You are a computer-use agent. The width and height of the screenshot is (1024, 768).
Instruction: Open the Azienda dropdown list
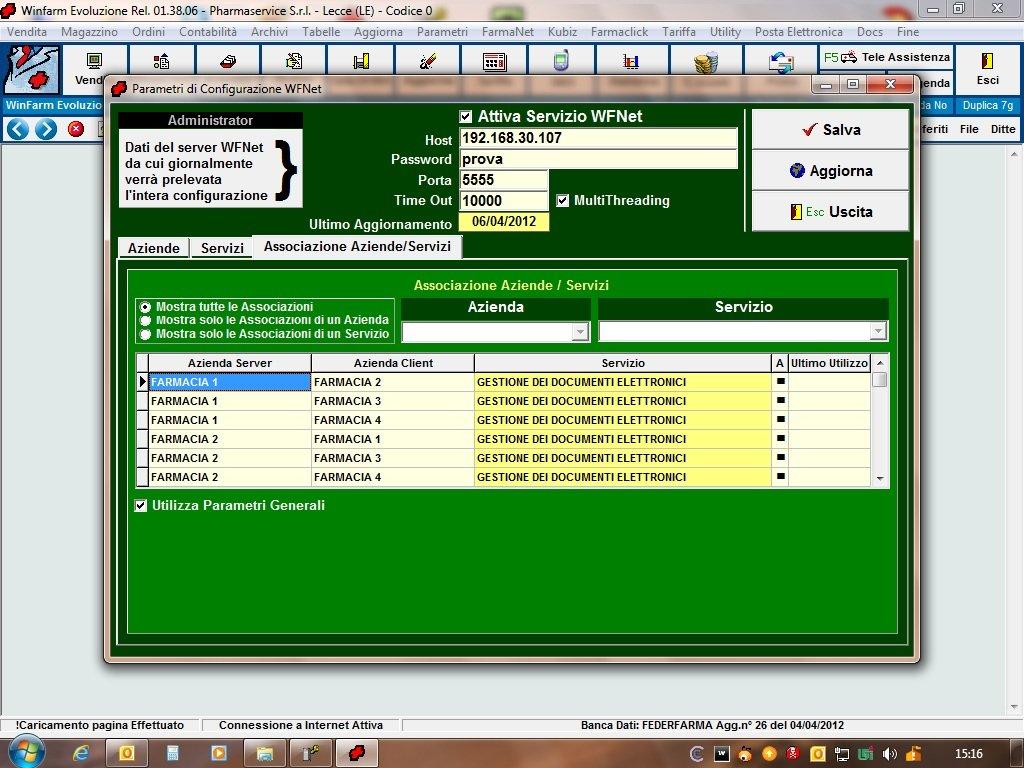click(579, 332)
